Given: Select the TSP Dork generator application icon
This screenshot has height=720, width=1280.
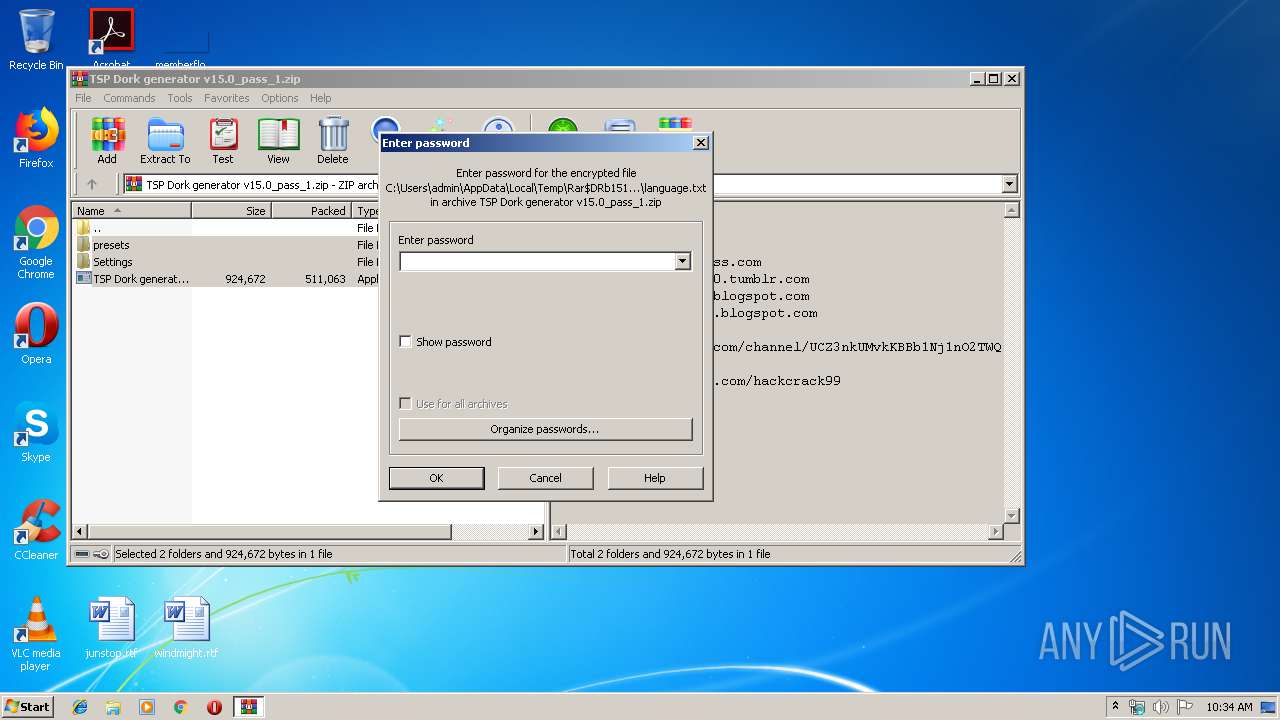Looking at the screenshot, I should coord(84,279).
